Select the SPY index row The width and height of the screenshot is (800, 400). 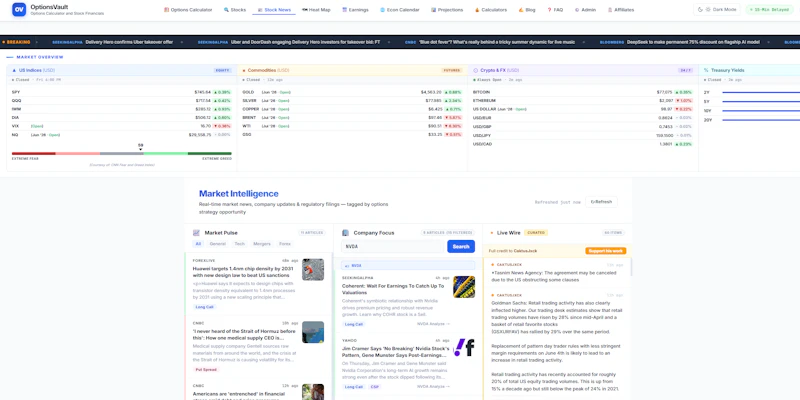[121, 92]
